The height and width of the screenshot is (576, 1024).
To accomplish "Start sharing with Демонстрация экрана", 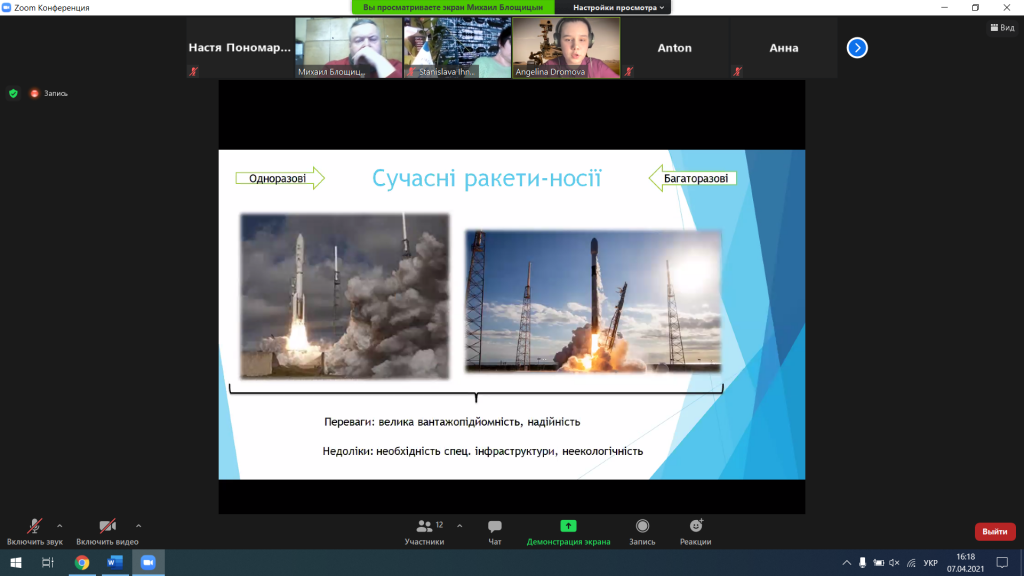I will click(568, 532).
